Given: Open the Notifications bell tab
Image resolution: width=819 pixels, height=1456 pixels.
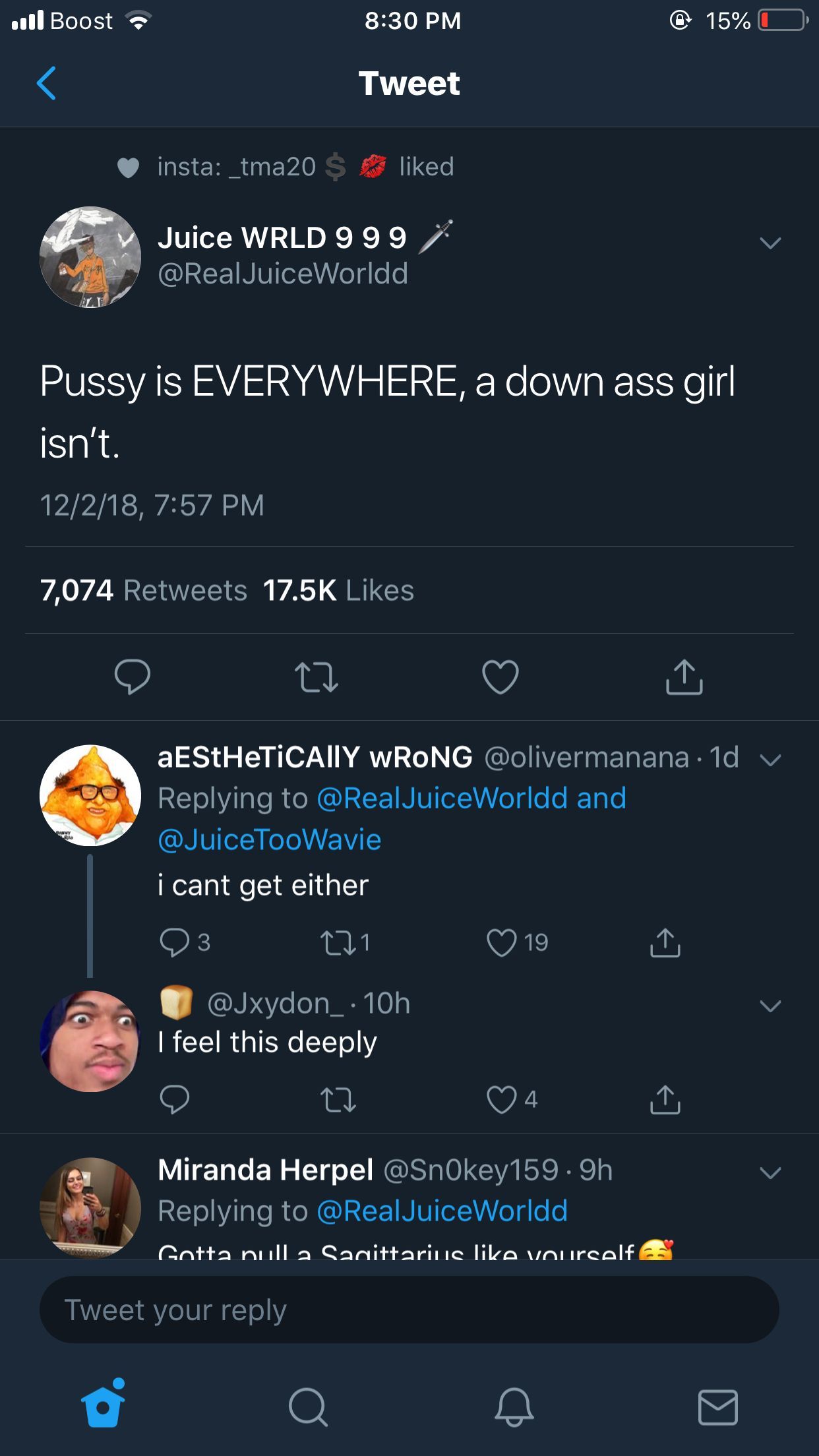Looking at the screenshot, I should (514, 1407).
